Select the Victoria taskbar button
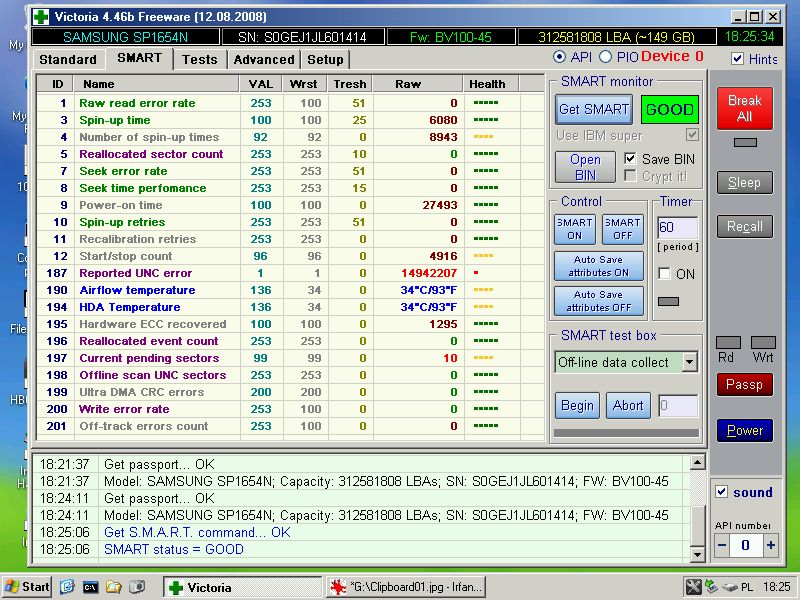Viewport: 800px width, 600px height. [242, 587]
